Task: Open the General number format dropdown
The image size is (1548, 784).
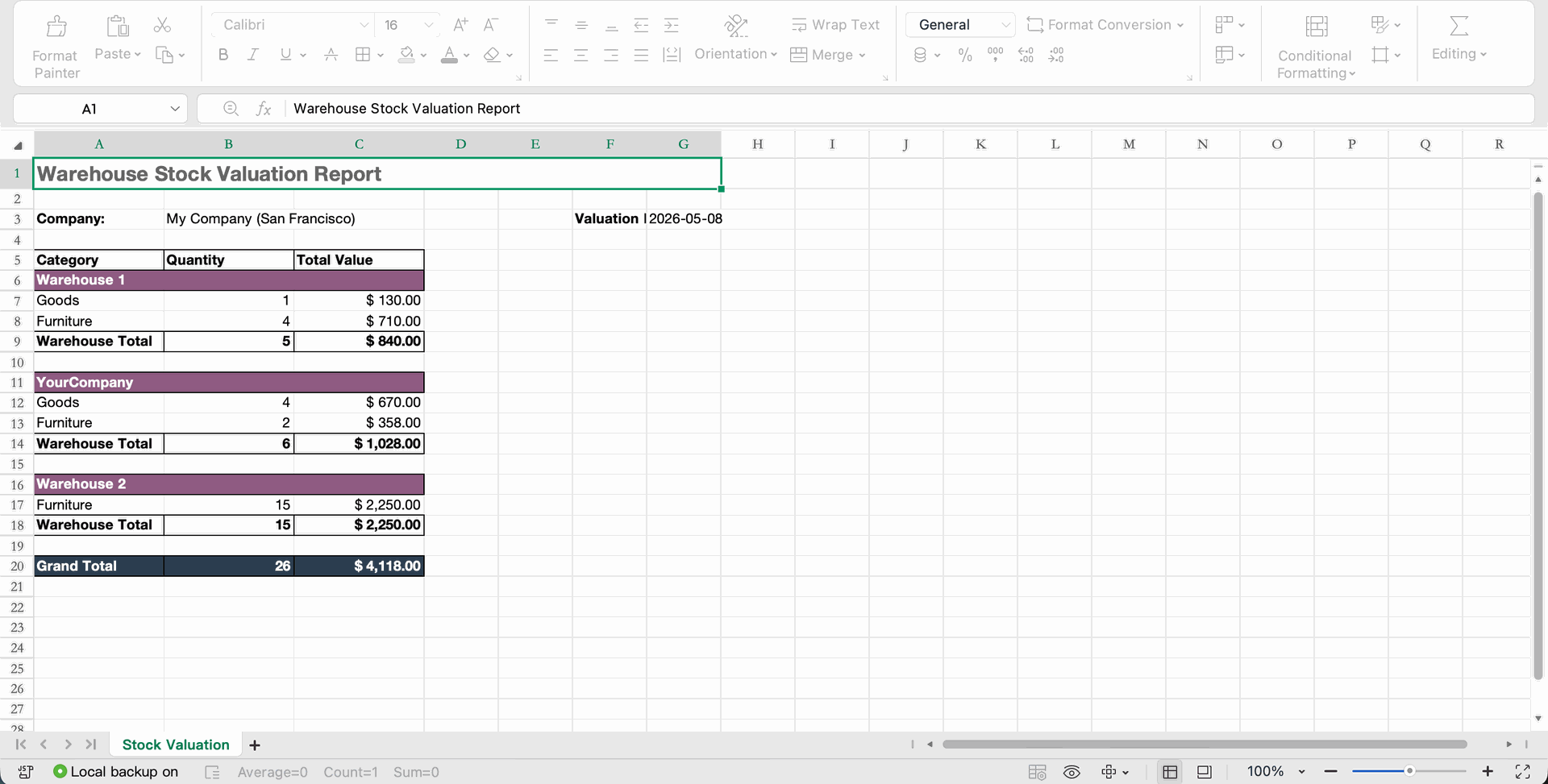Action: click(x=1005, y=25)
